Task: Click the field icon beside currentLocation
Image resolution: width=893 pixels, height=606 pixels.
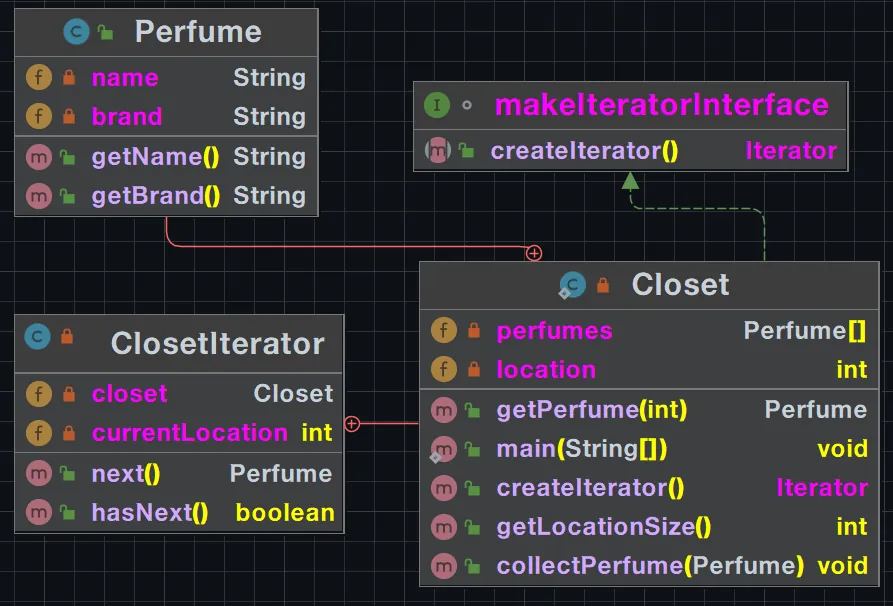Action: [38, 433]
